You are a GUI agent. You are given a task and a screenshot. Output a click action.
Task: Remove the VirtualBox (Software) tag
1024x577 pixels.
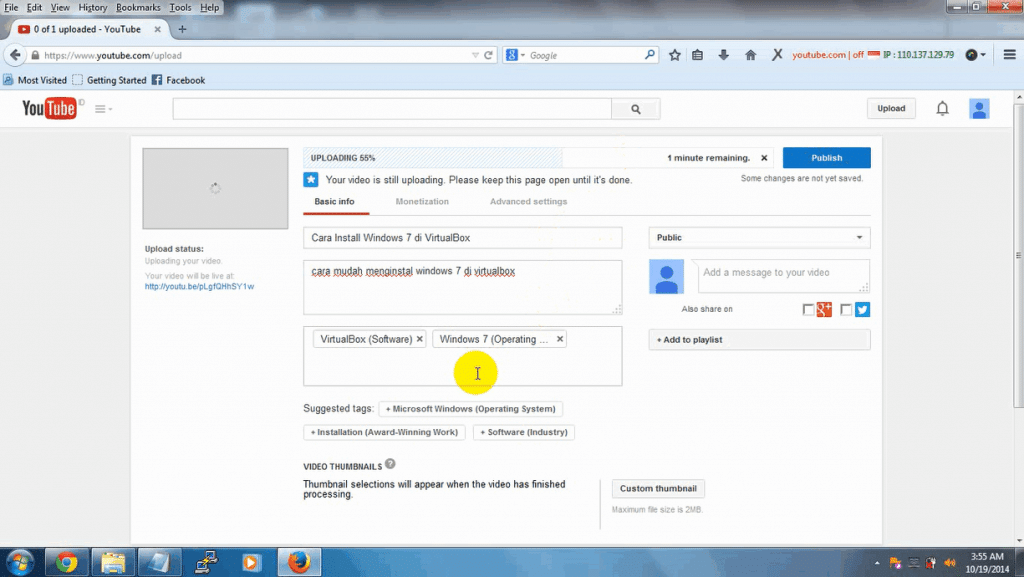click(x=420, y=339)
